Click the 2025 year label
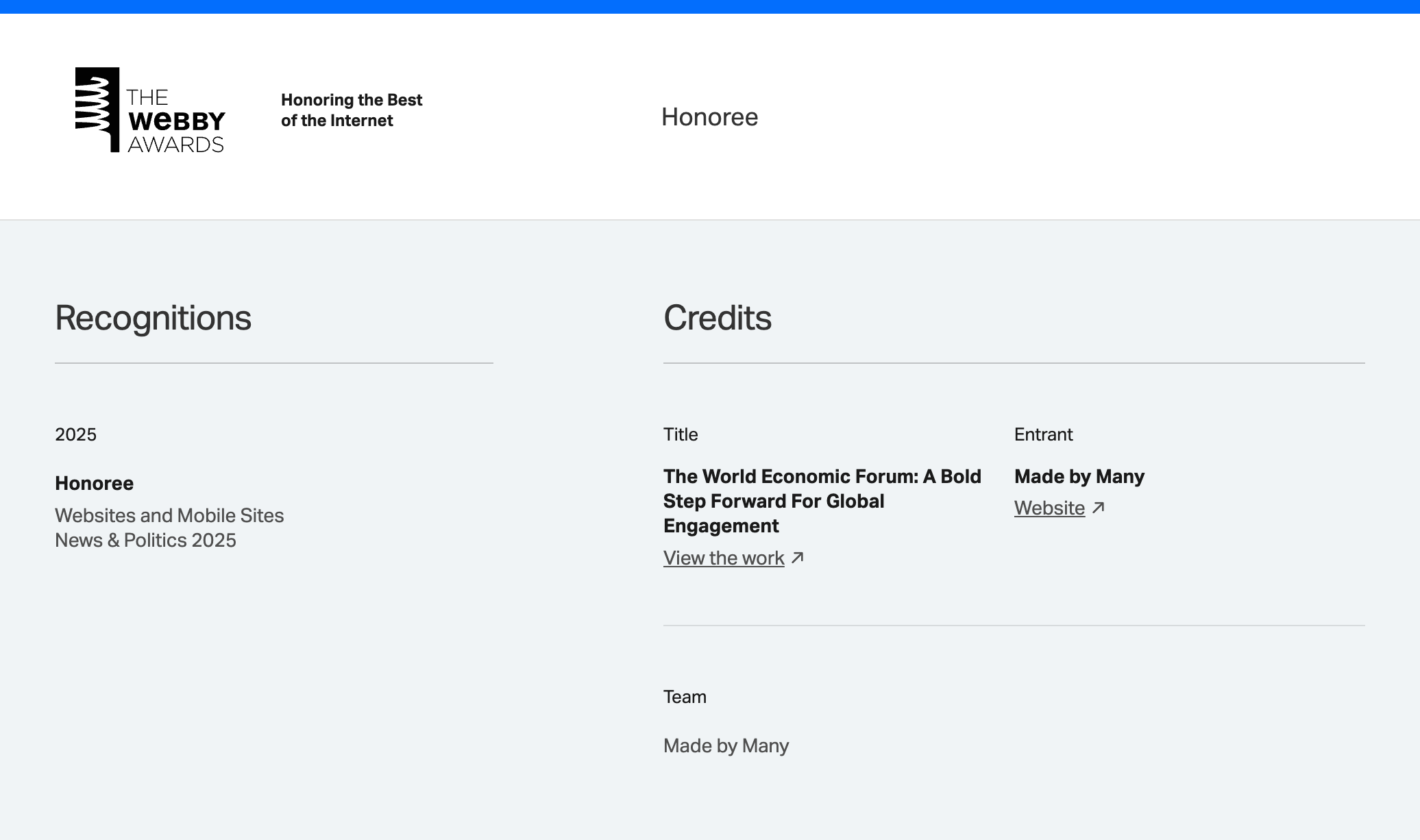This screenshot has width=1420, height=840. [75, 434]
